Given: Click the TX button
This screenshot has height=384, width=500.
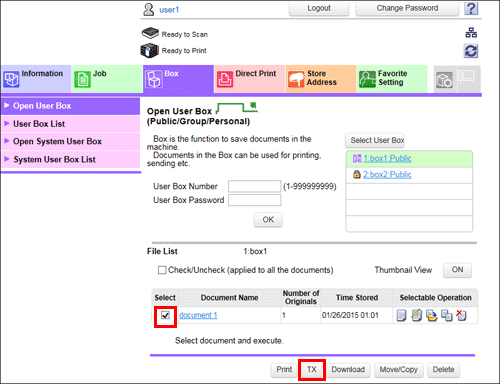Looking at the screenshot, I should pyautogui.click(x=312, y=370).
